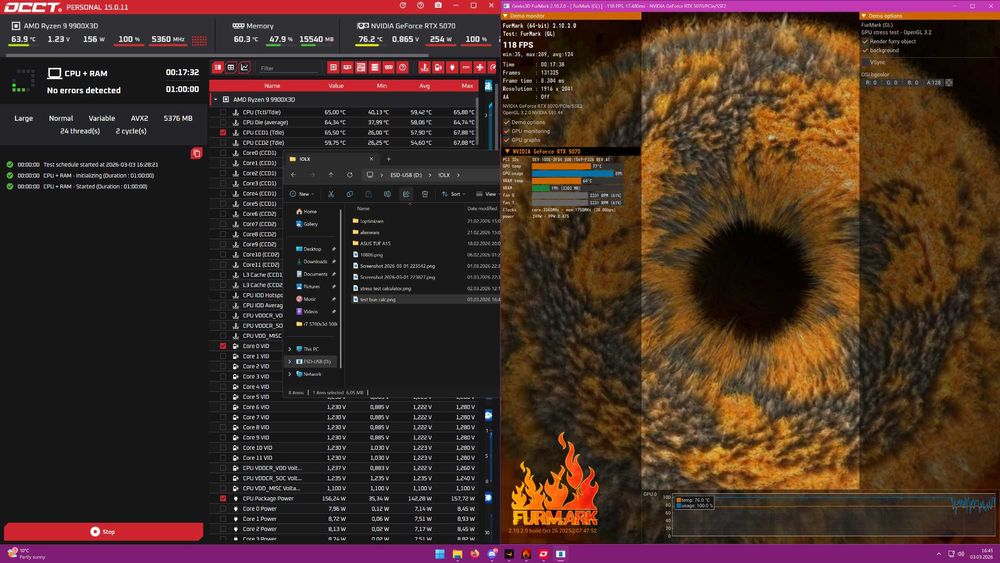1000x563 pixels.
Task: Collapse the FurMark Demo options panel
Action: pyautogui.click(x=864, y=16)
